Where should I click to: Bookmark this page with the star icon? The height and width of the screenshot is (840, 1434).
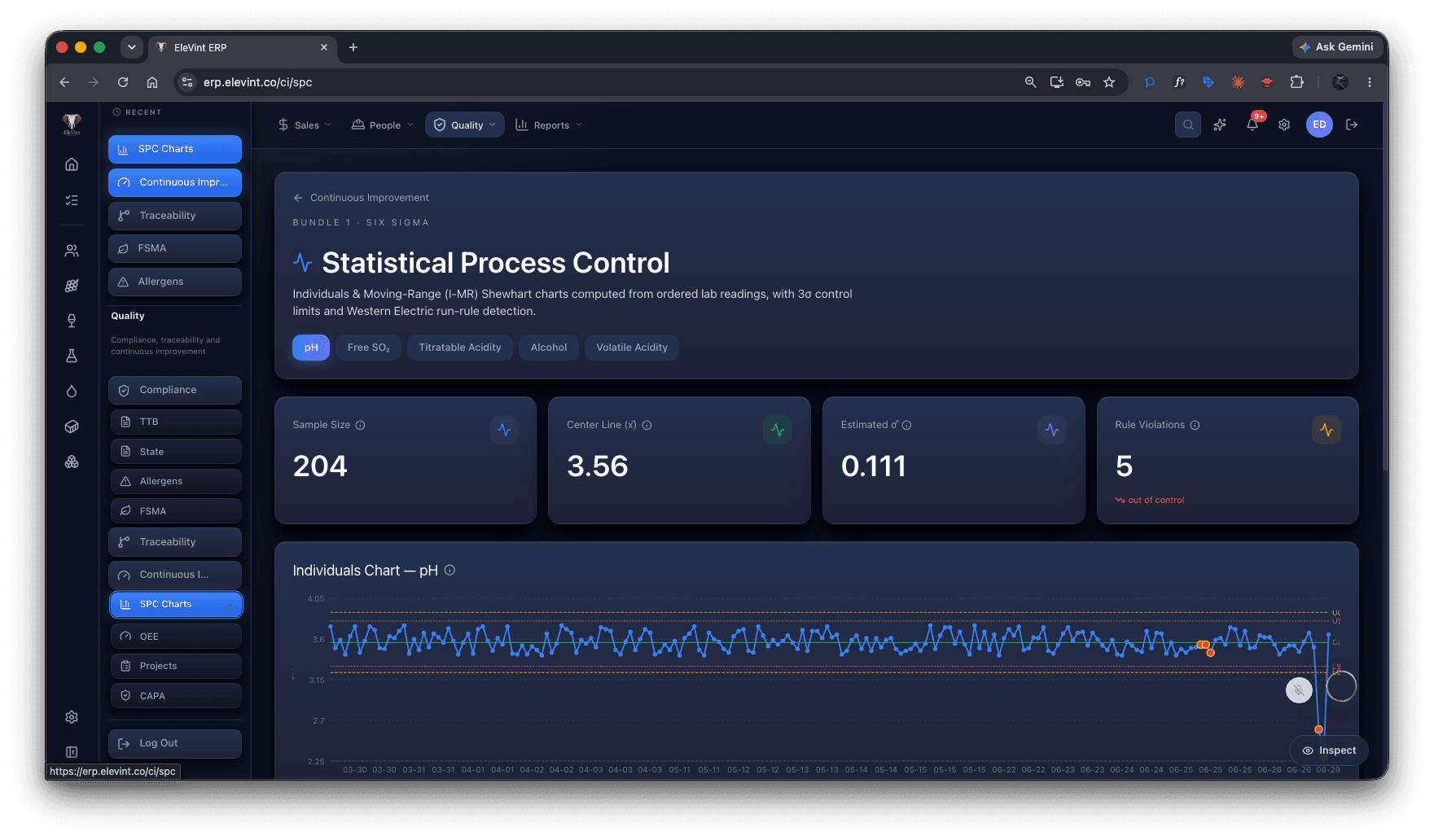click(1109, 82)
